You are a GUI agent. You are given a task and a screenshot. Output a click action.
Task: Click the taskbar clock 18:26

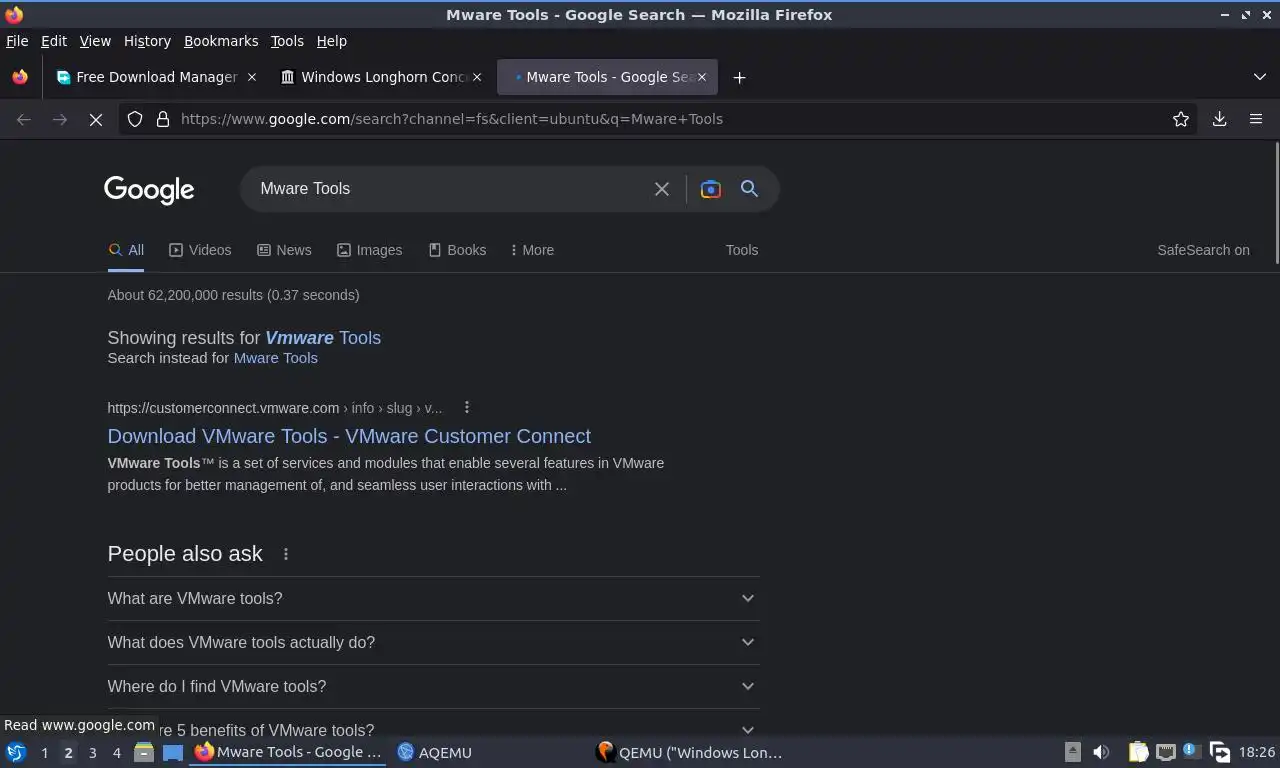(x=1257, y=752)
